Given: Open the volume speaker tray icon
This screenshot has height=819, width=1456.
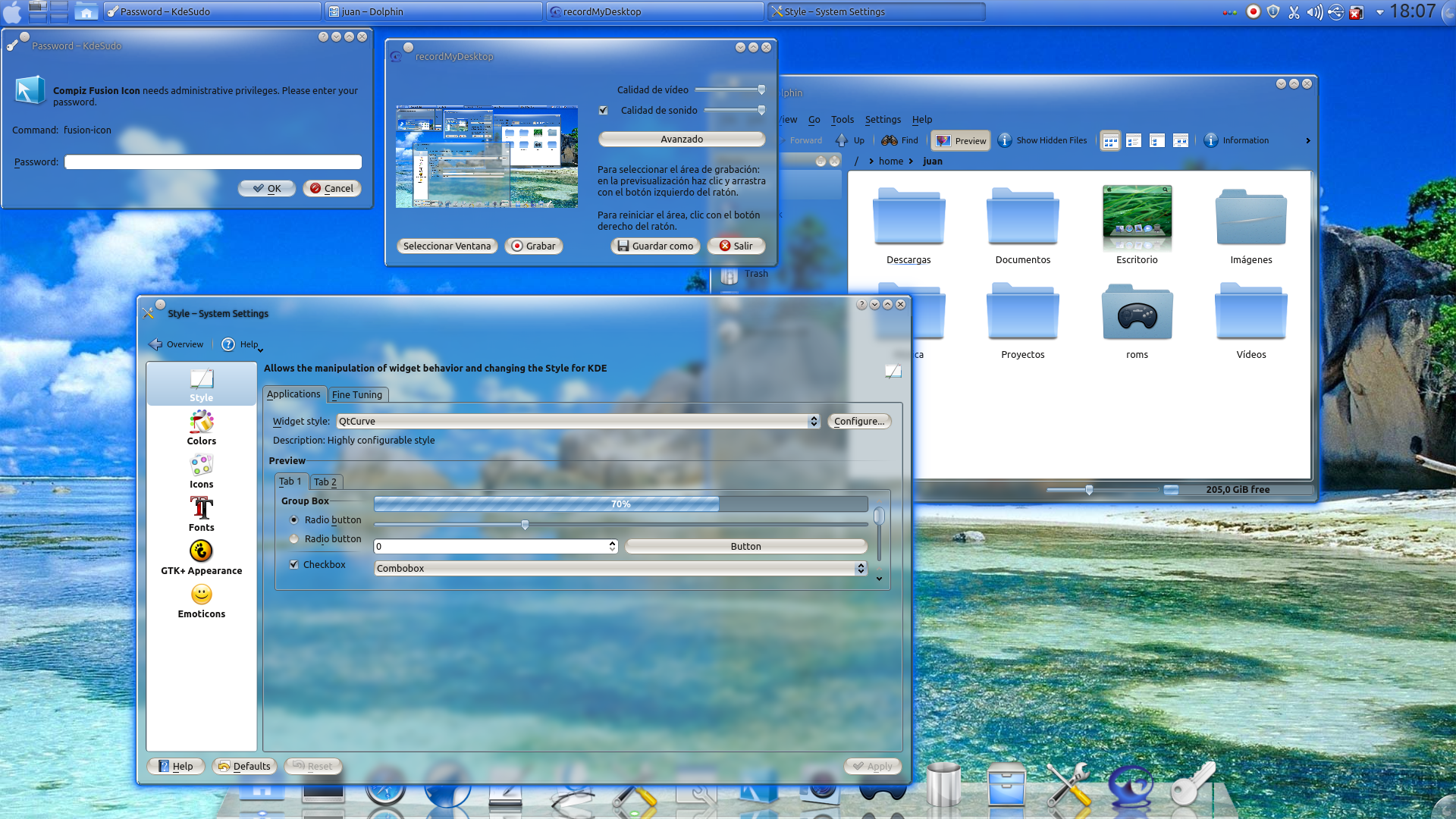Looking at the screenshot, I should point(1314,11).
